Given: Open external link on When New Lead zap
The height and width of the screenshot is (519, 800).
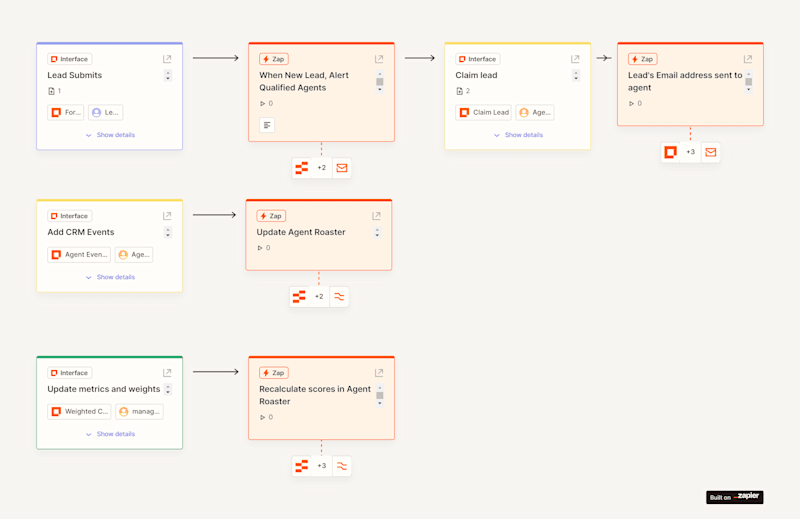Looking at the screenshot, I should [379, 59].
